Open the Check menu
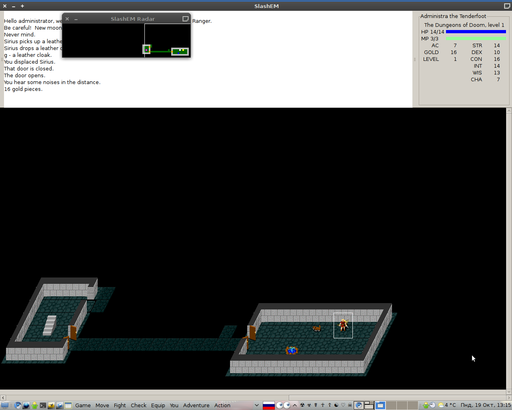The height and width of the screenshot is (410, 512). 138,405
